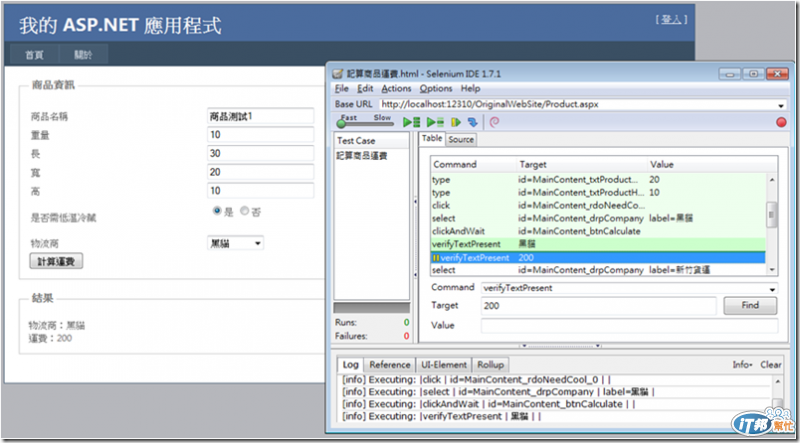Viewport: 800px width, 443px height.
Task: Click the 運費:200 result text
Action: click(x=50, y=338)
